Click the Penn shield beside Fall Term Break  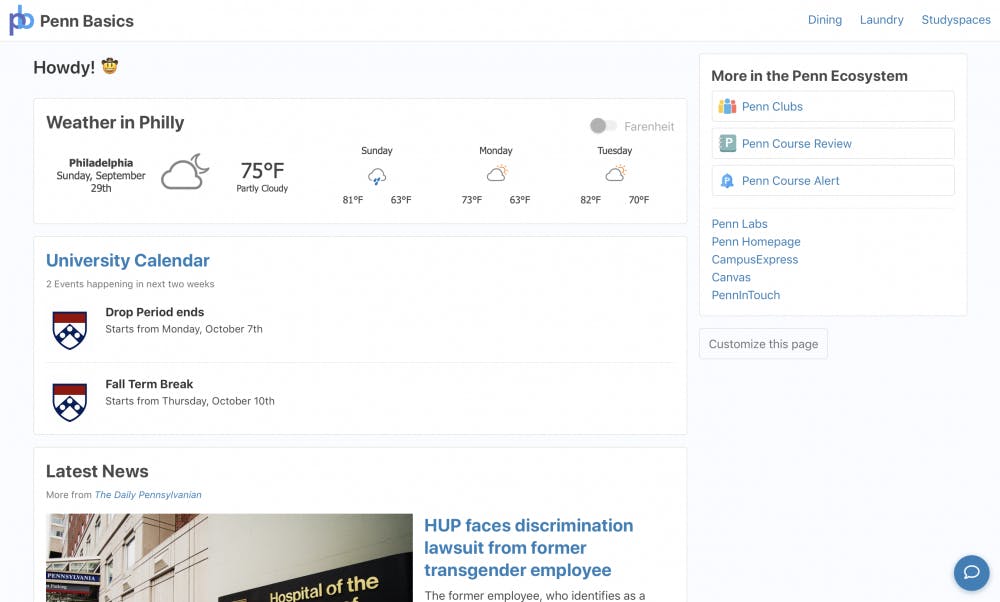(x=69, y=401)
